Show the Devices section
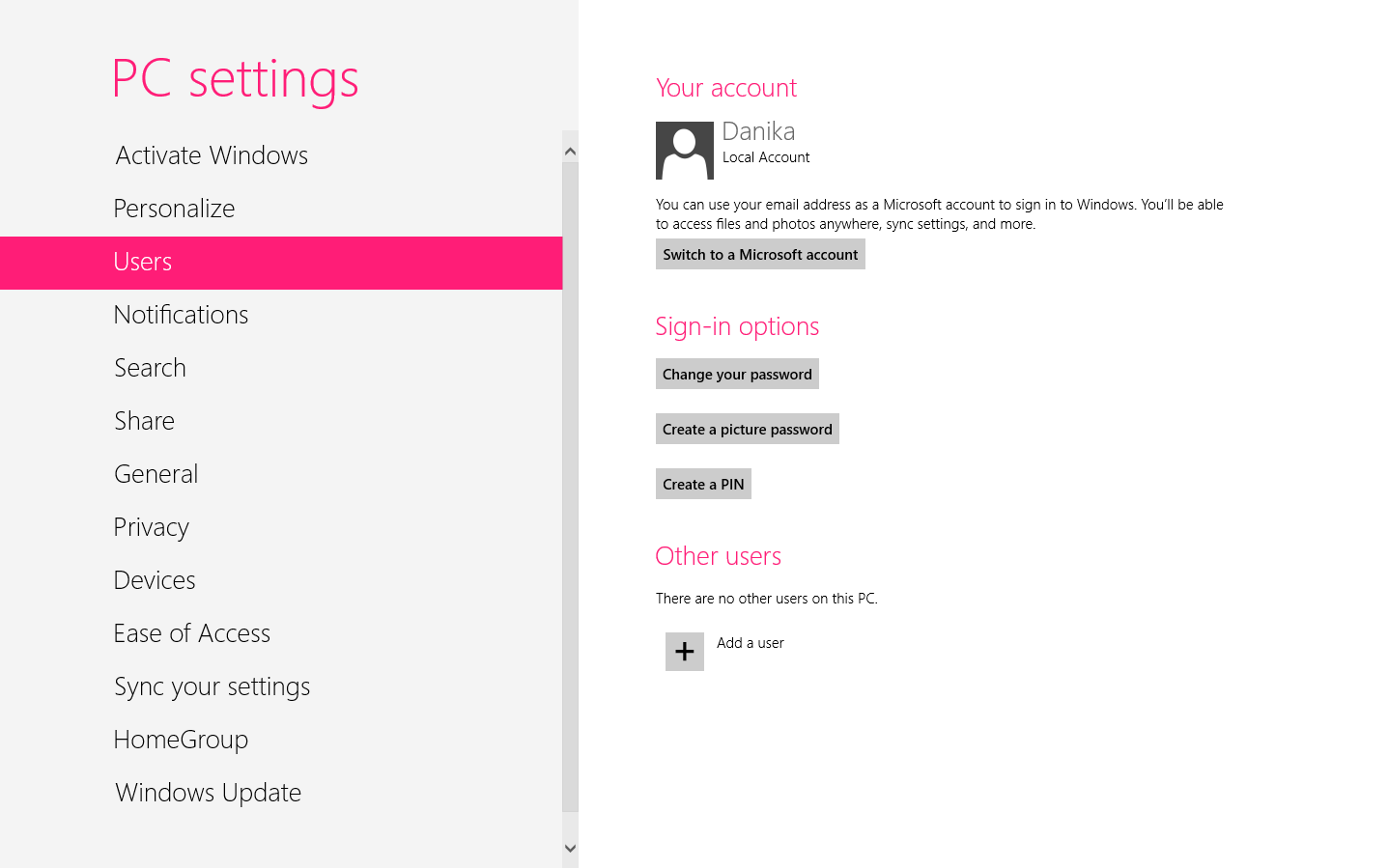The image size is (1389, 868). click(x=155, y=580)
